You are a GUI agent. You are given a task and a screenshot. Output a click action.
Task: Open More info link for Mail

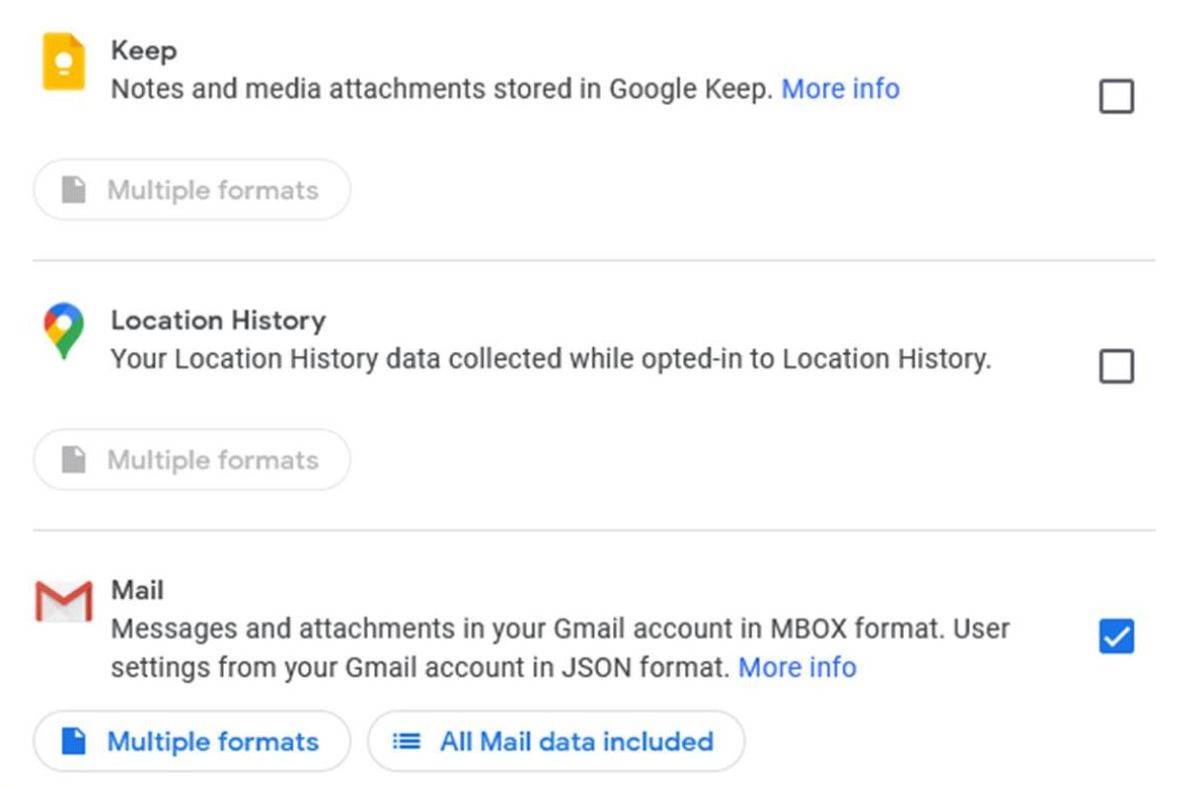pos(797,667)
